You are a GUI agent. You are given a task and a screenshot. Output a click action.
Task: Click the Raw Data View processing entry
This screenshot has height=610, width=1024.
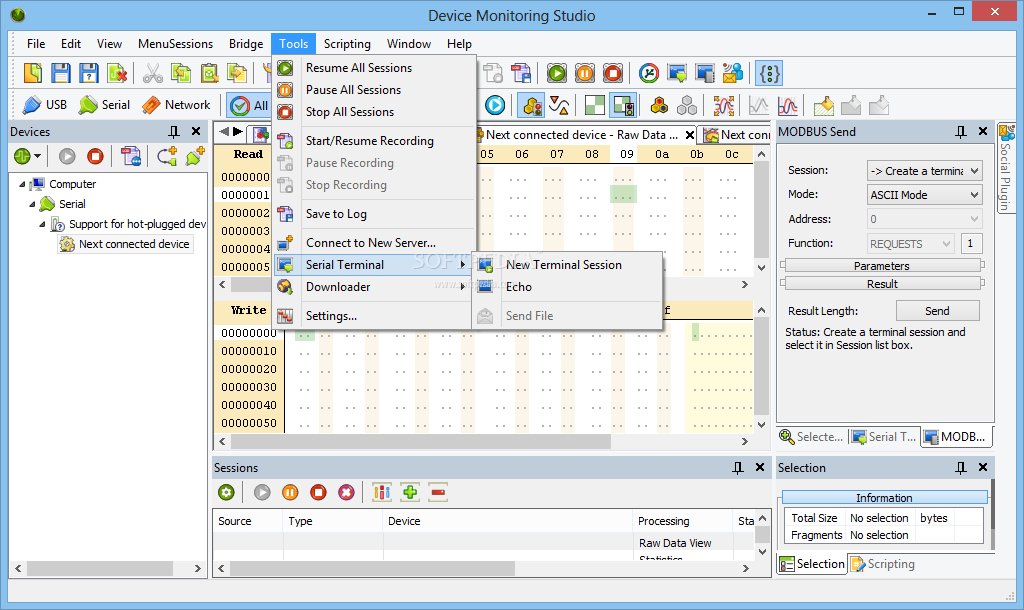[x=675, y=543]
